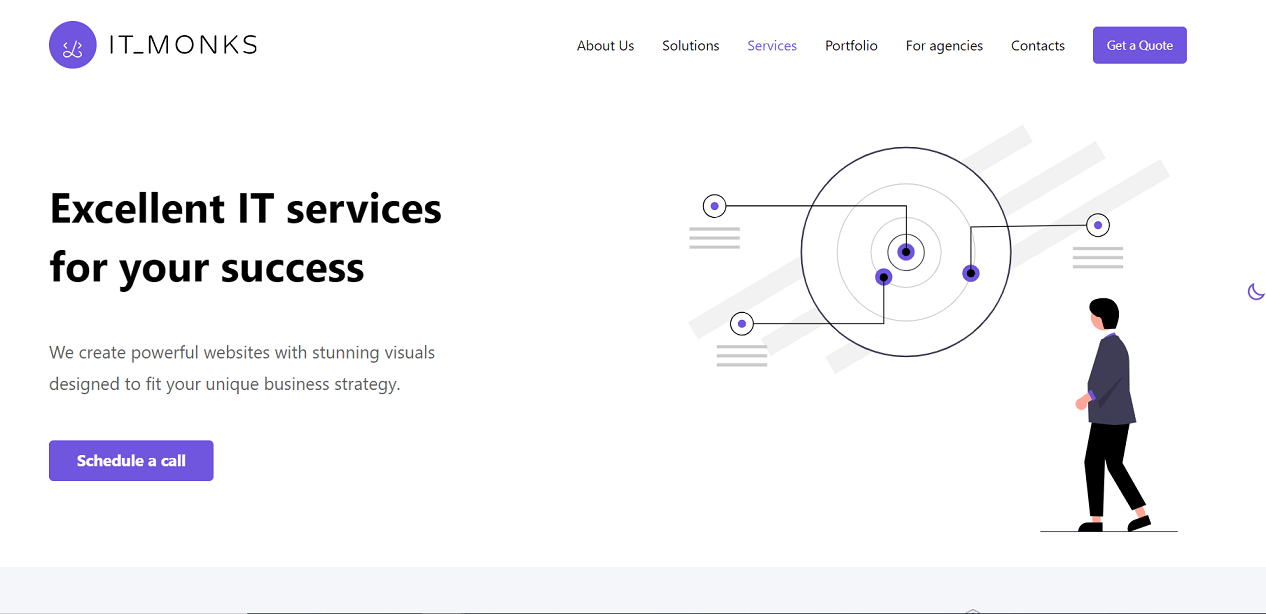
Task: Click the IT_MONKS wordmark text
Action: (x=181, y=44)
